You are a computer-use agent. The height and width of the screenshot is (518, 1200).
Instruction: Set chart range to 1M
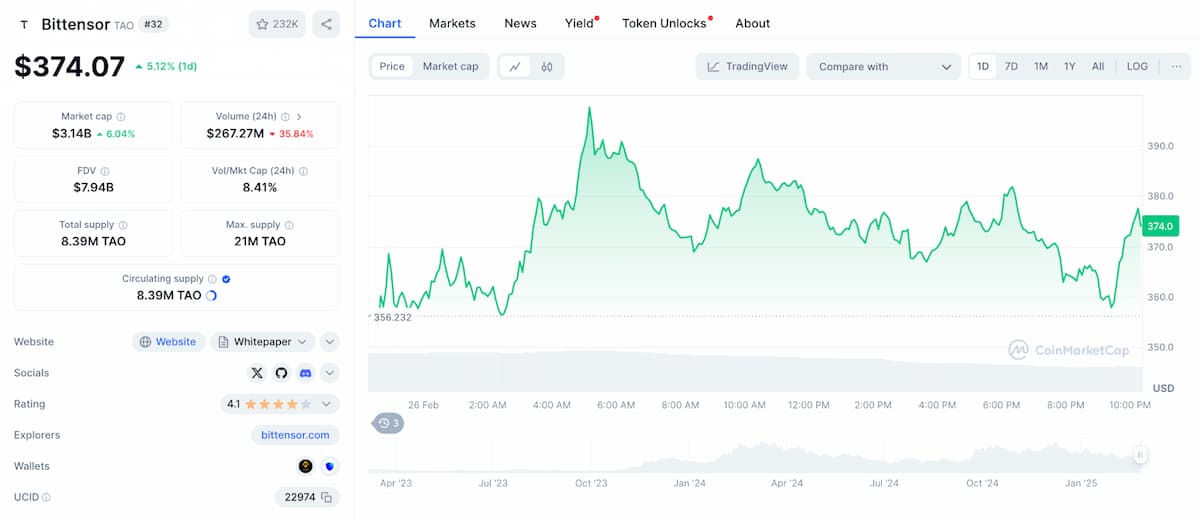[1041, 66]
